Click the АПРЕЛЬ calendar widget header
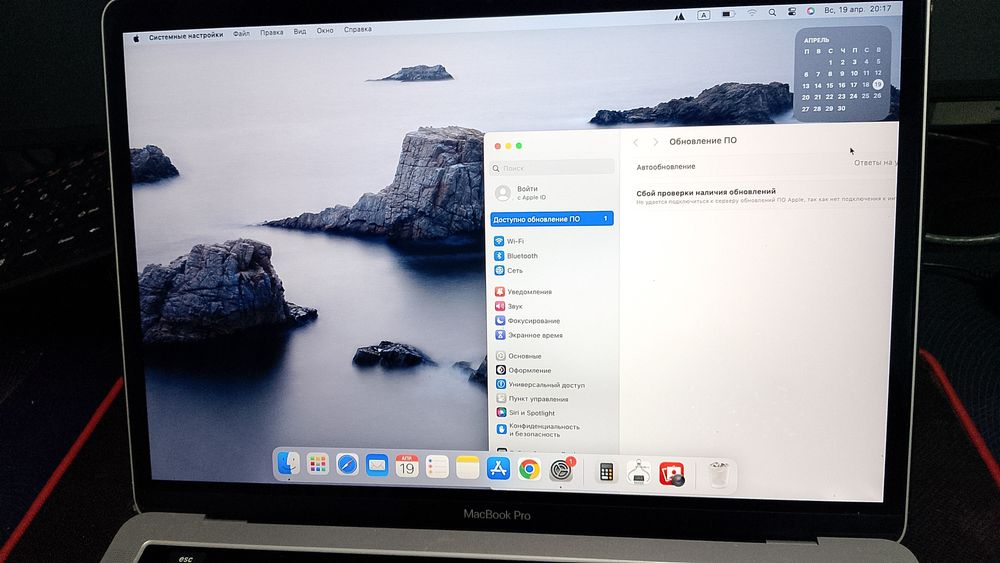Image resolution: width=1000 pixels, height=563 pixels. point(817,40)
